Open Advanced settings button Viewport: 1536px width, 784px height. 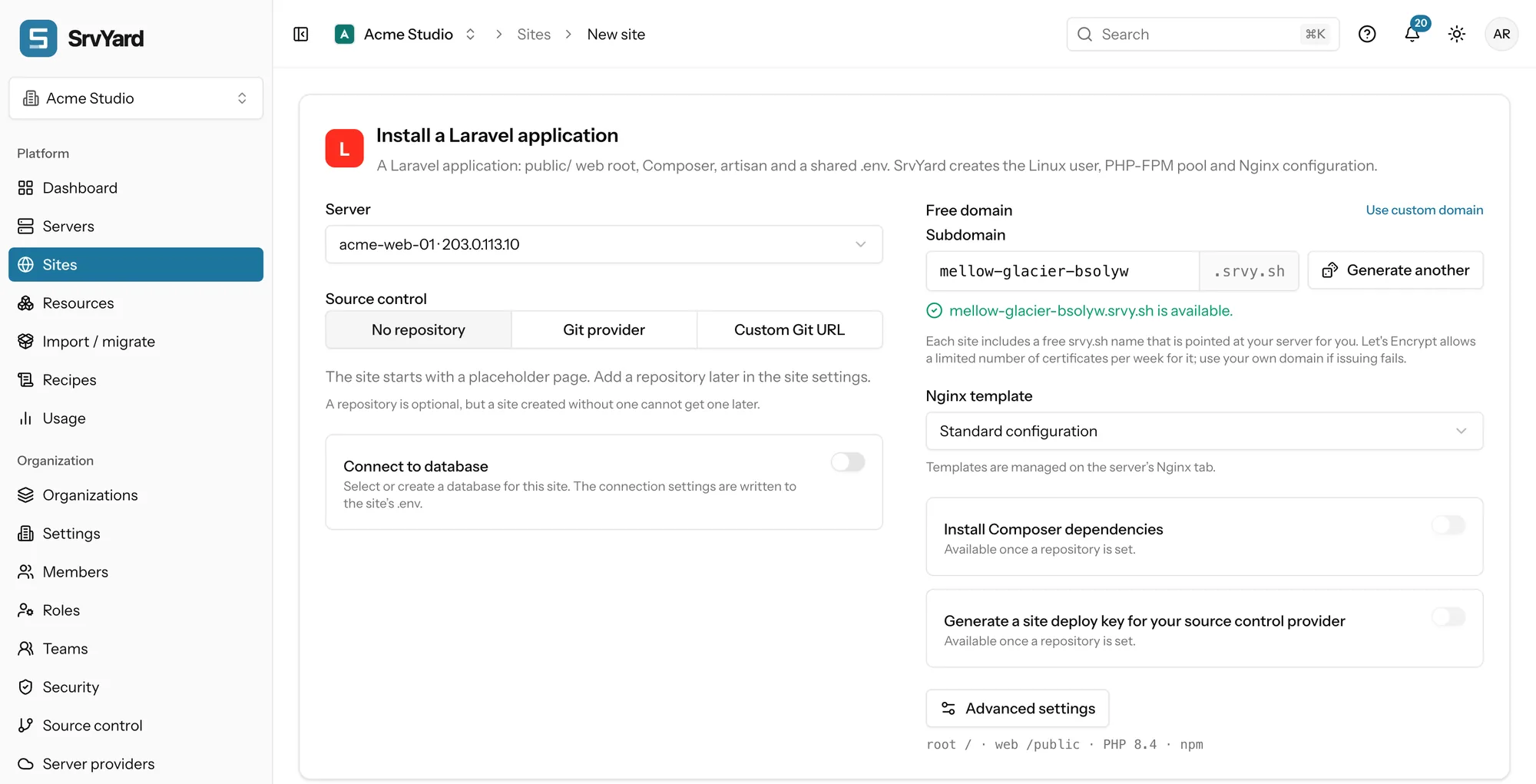1018,709
